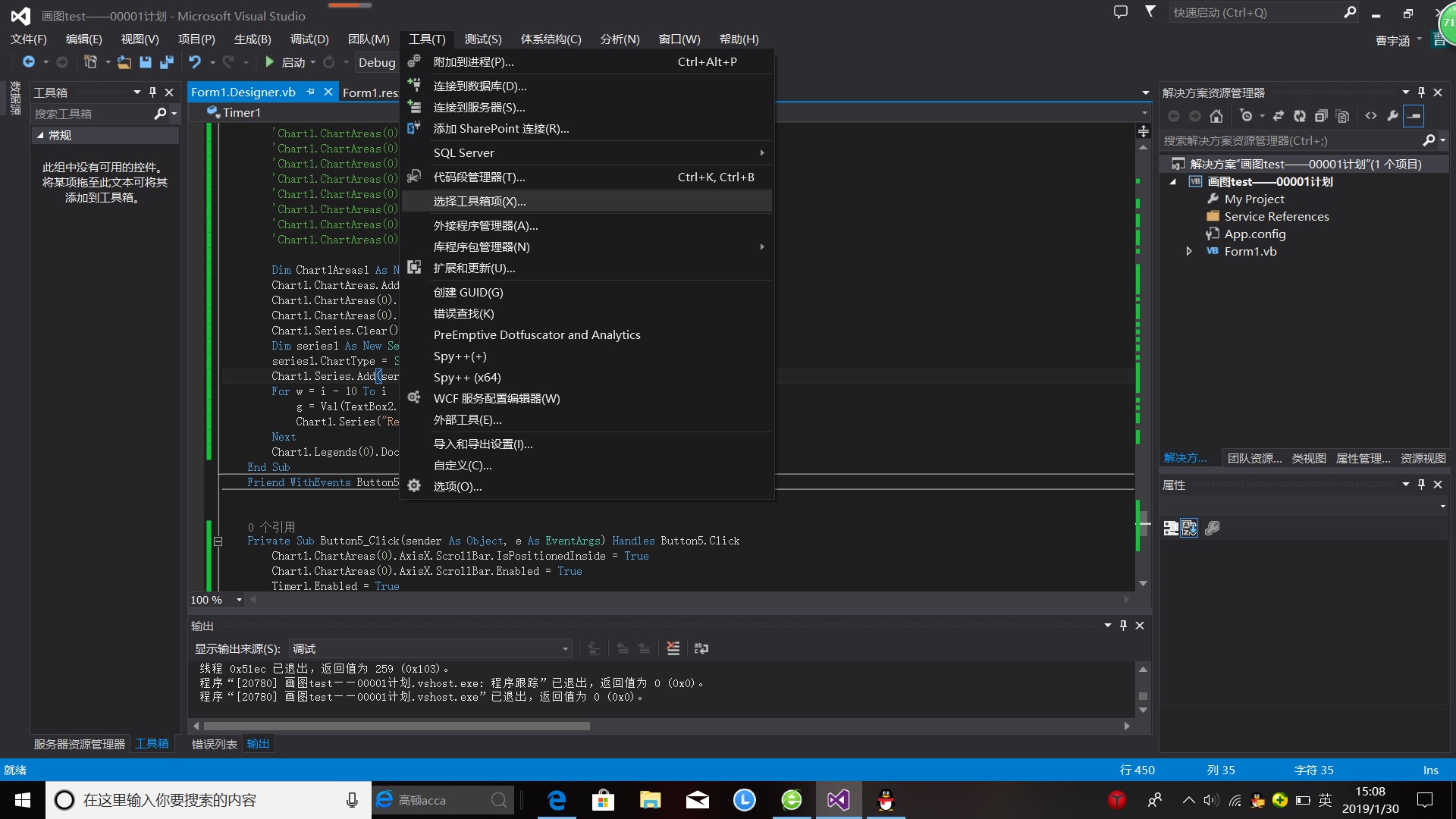Toggle pin on Form1.Designer.vb tab
The image size is (1456, 819).
[x=311, y=92]
